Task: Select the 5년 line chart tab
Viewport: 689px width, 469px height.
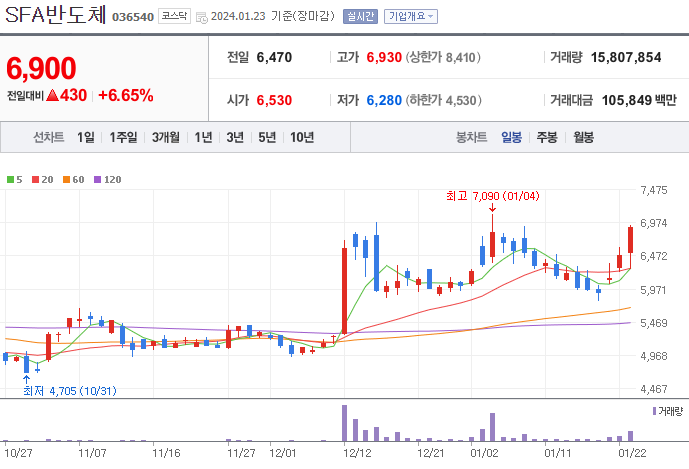Action: [x=267, y=138]
